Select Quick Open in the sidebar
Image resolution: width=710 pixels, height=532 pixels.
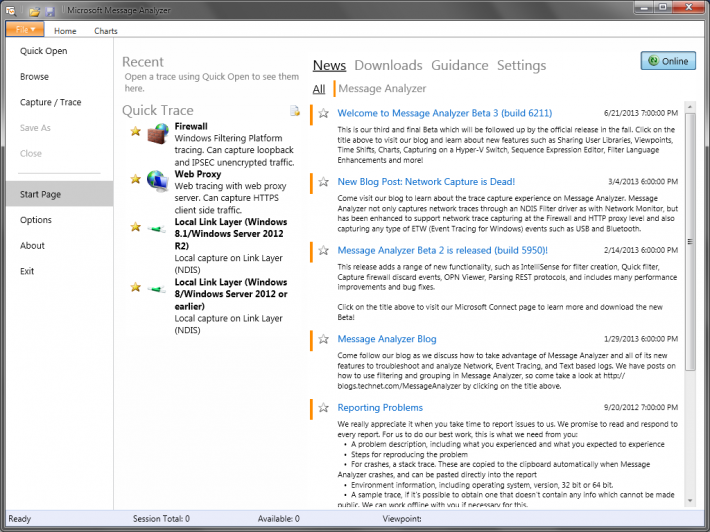pyautogui.click(x=43, y=51)
